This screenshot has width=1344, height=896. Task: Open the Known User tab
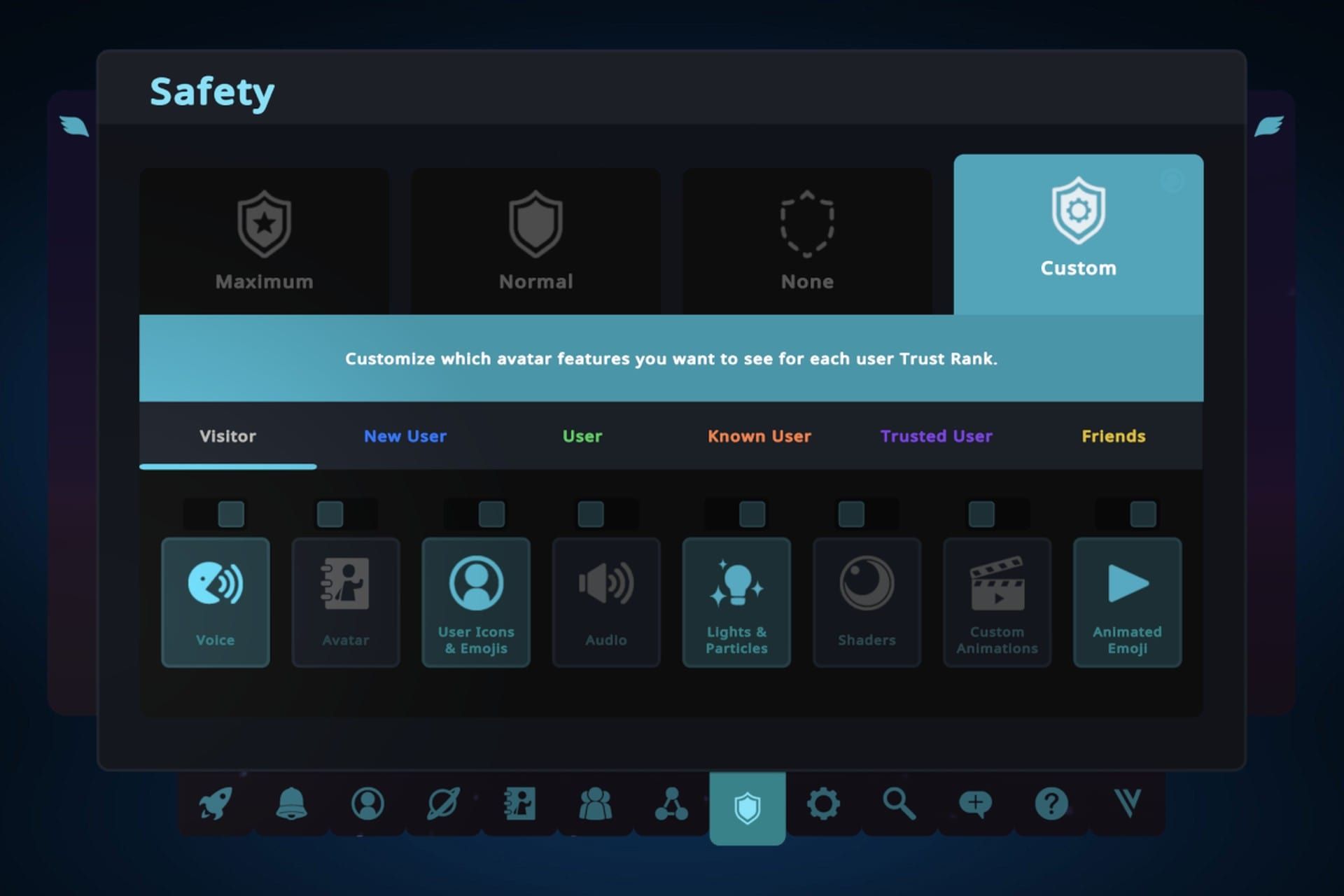(x=759, y=436)
